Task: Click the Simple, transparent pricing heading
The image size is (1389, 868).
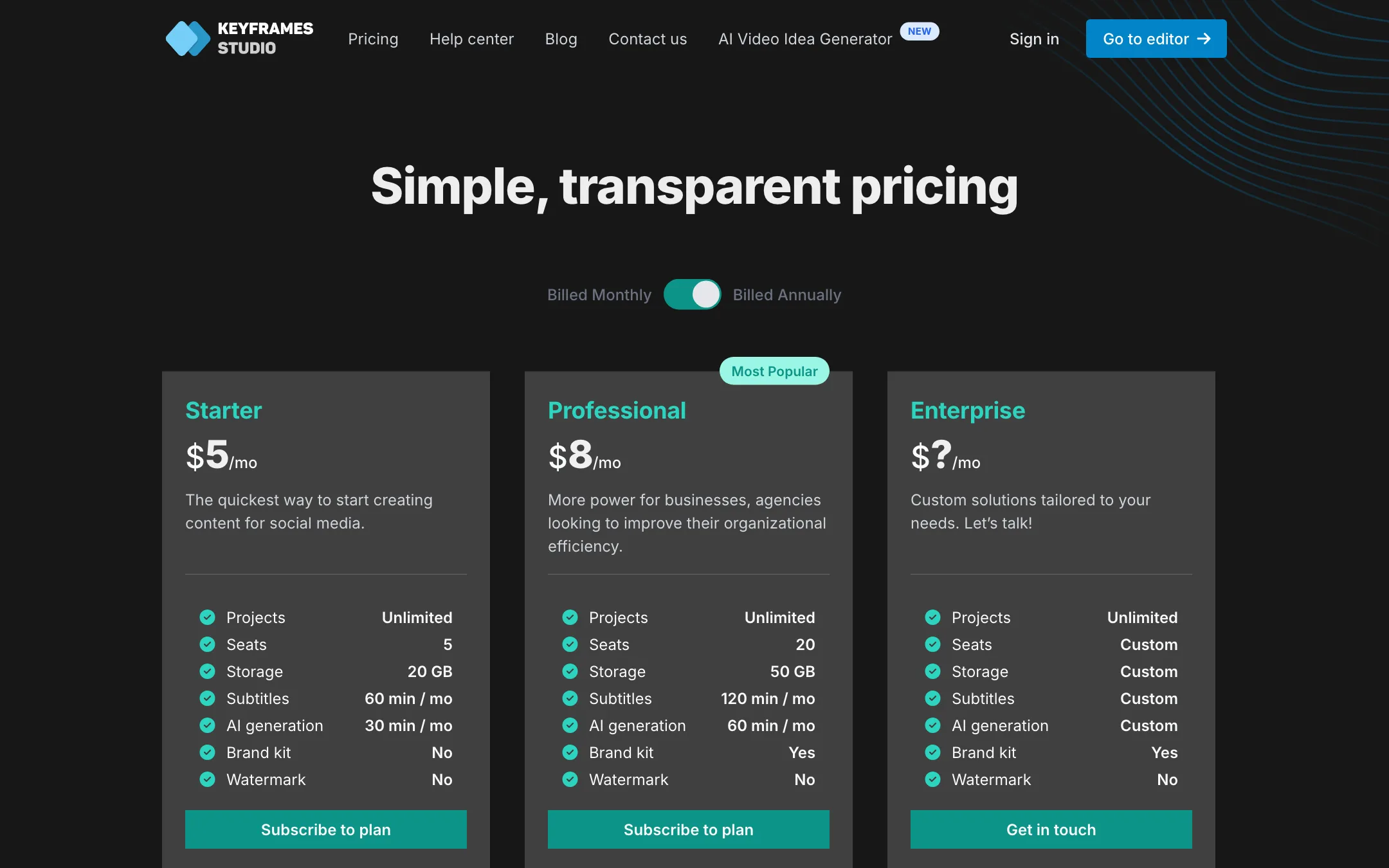Action: 694,186
